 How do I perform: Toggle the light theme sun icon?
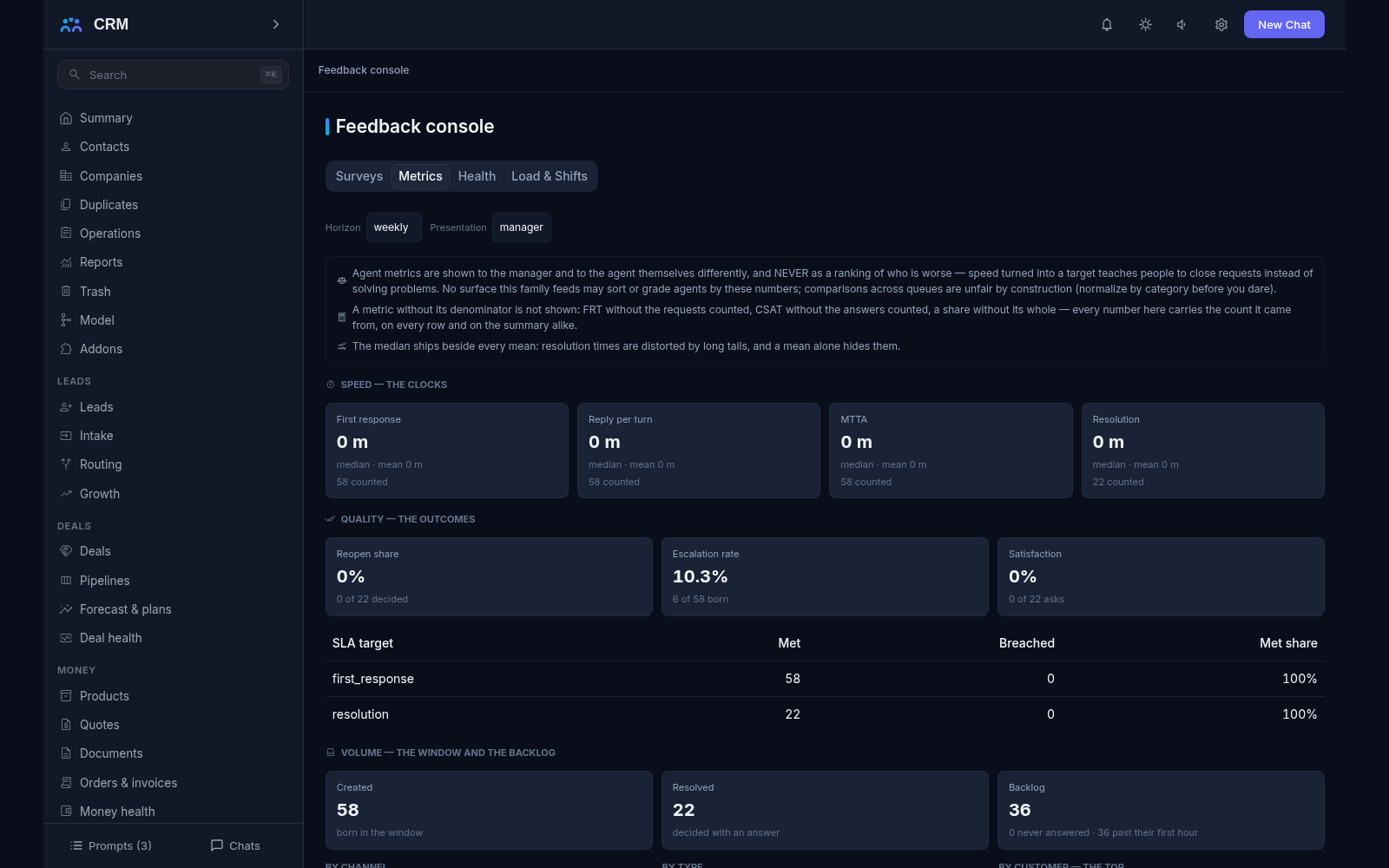point(1145,24)
